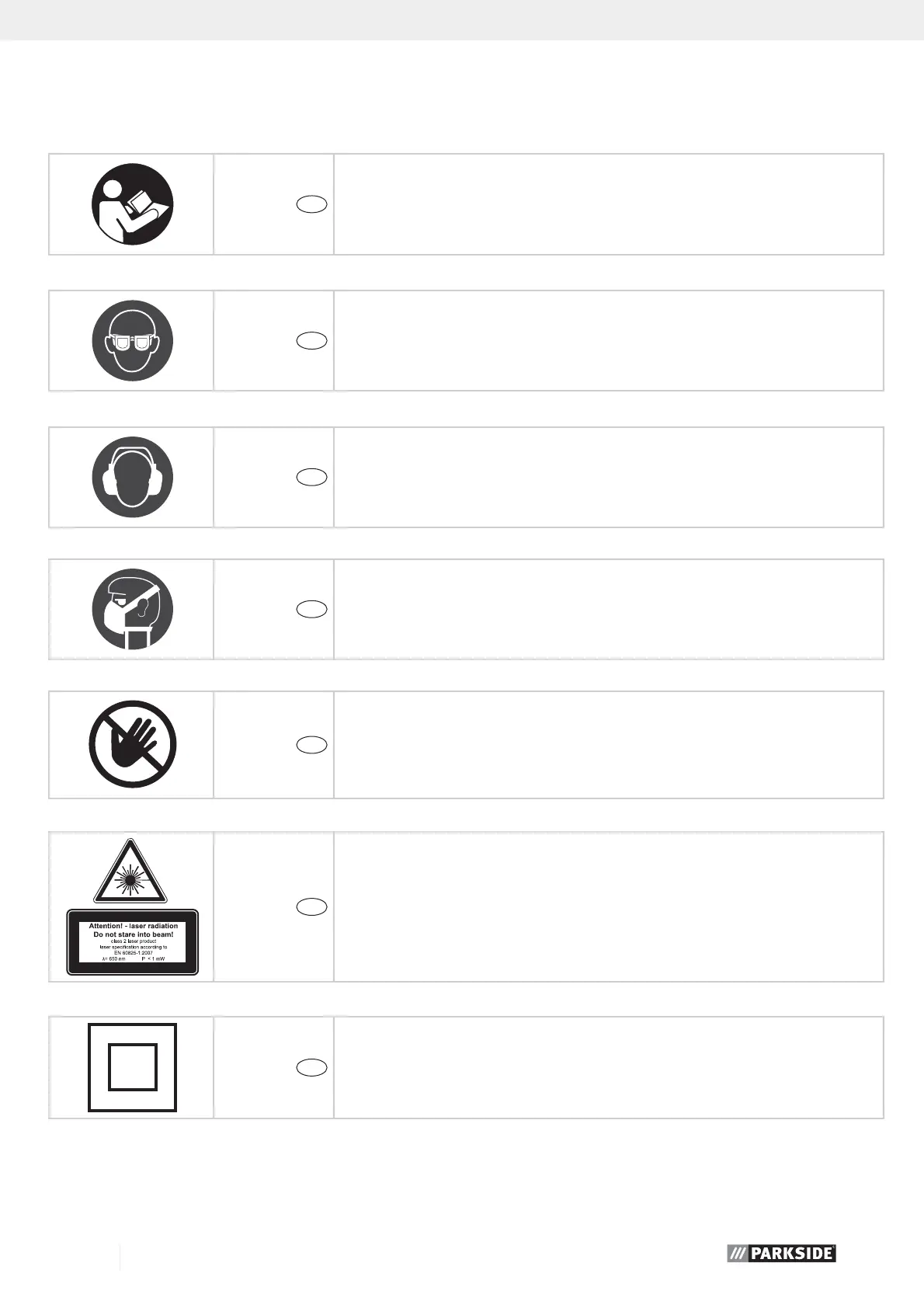Click the wear safety goggles icon

[x=132, y=341]
